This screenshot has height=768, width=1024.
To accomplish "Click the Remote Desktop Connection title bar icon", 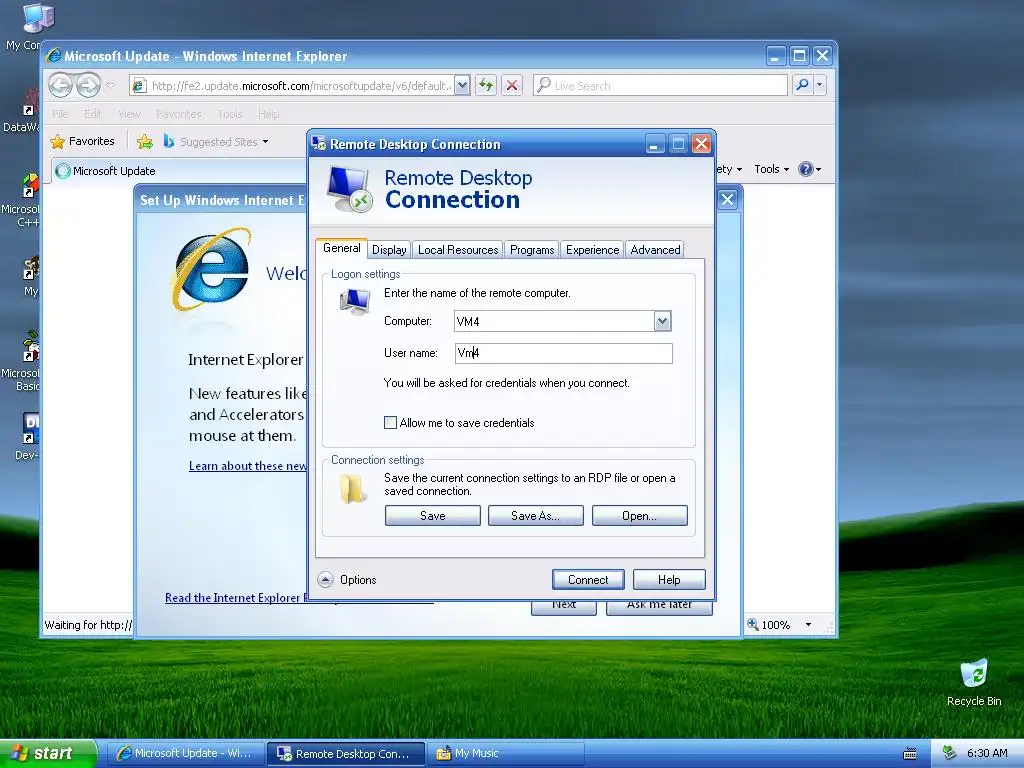I will (319, 144).
